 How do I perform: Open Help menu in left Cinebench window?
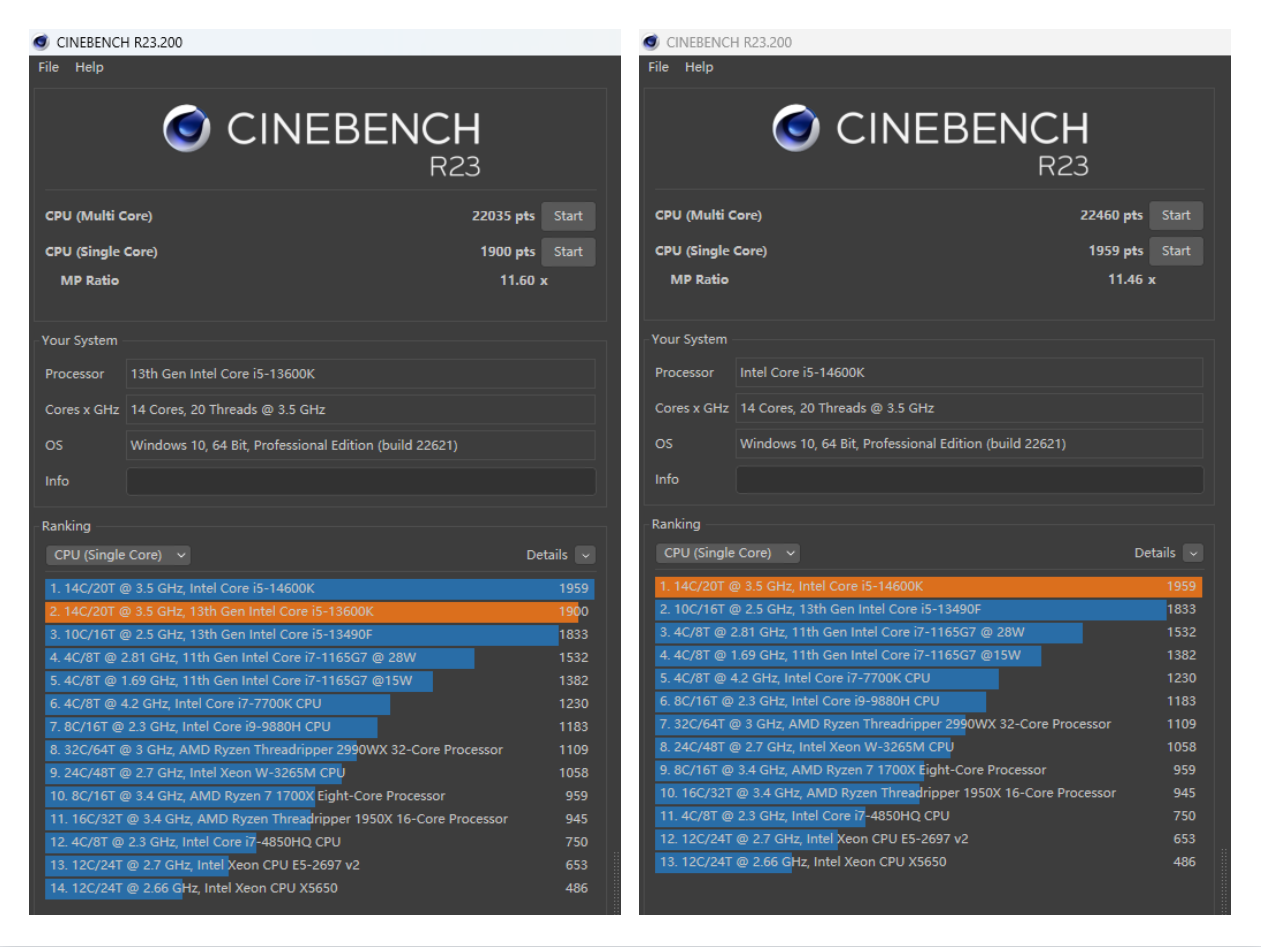(x=89, y=67)
